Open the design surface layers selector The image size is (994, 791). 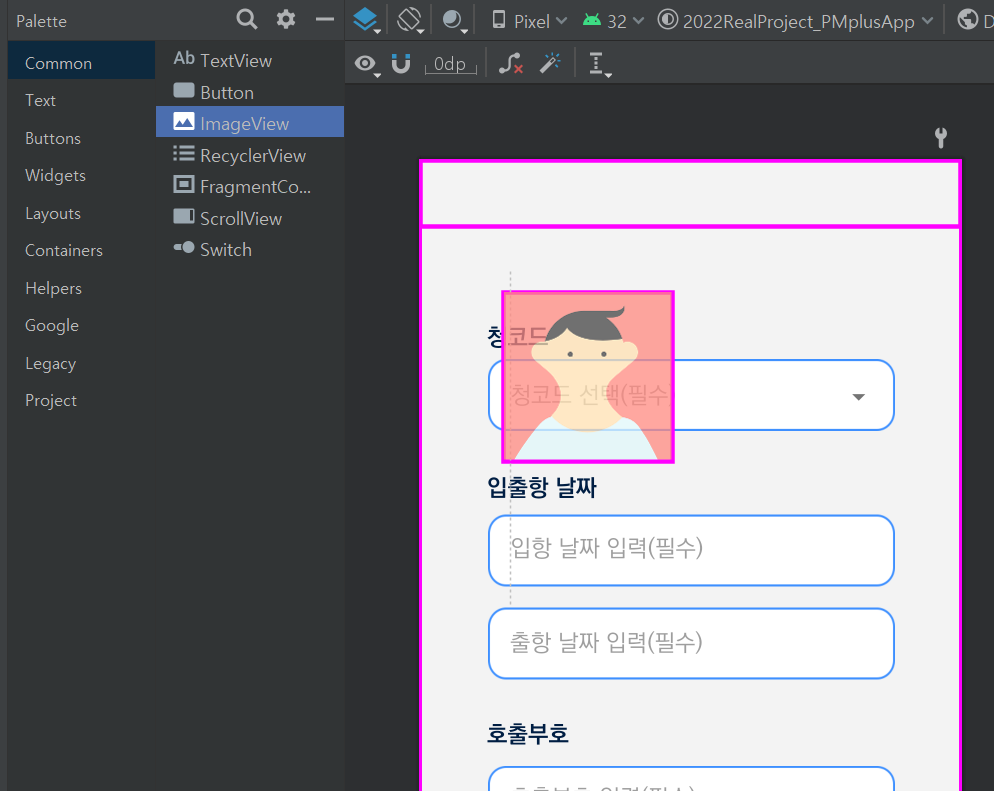click(x=366, y=20)
